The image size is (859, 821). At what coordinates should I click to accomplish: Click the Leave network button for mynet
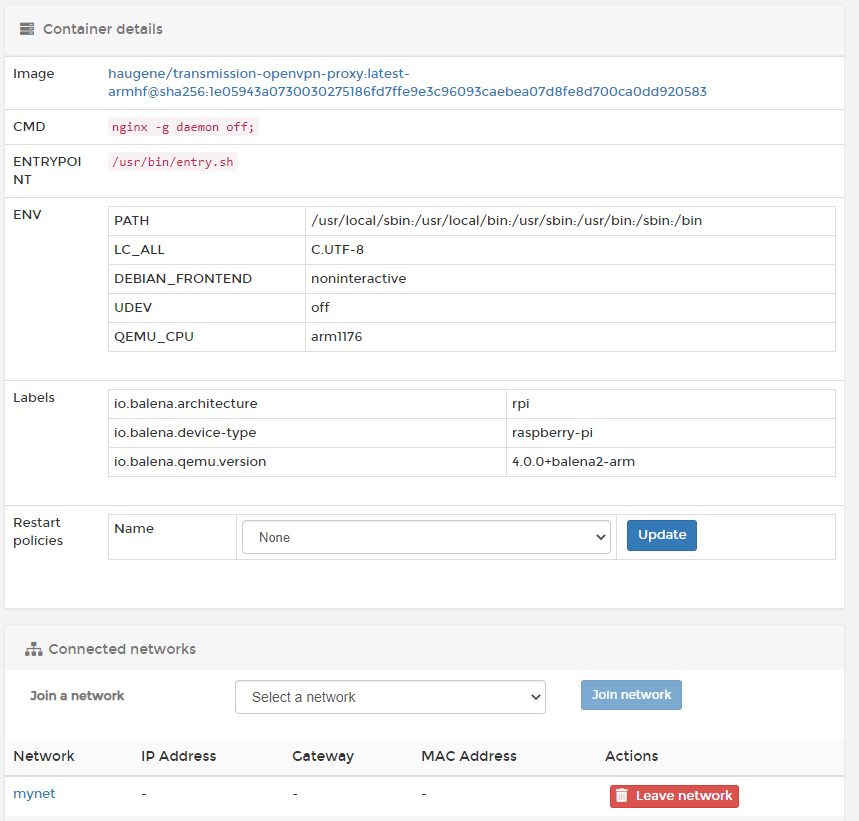tap(674, 796)
